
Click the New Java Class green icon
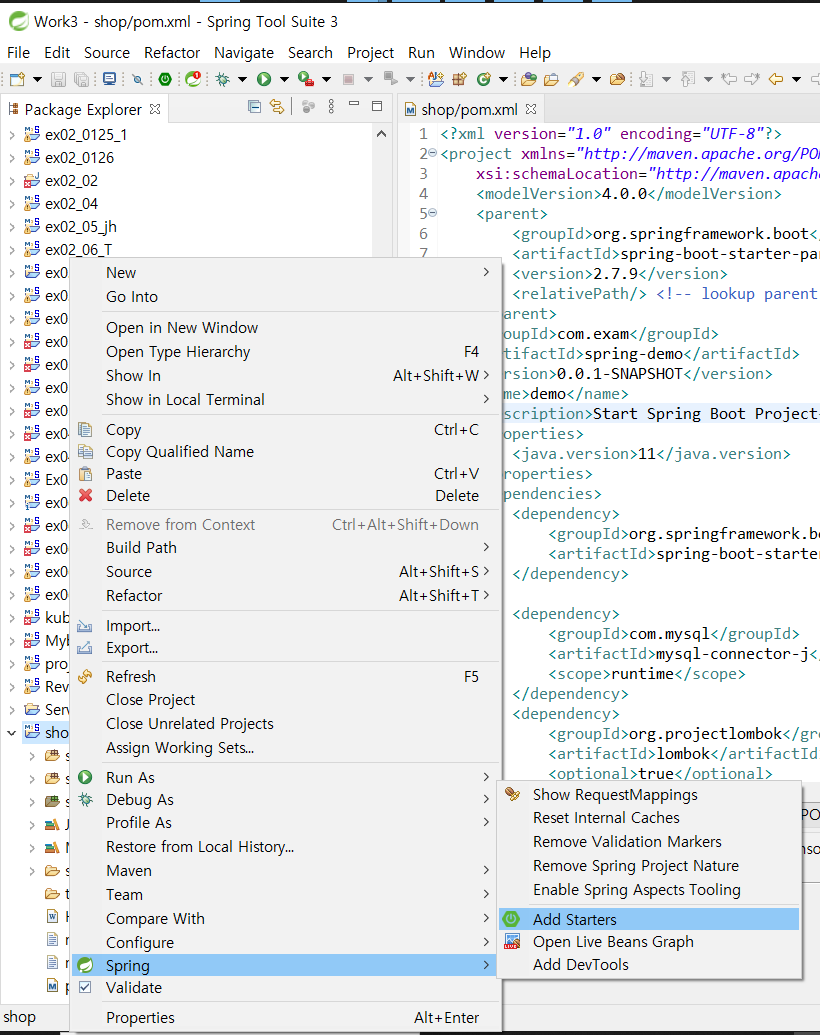pyautogui.click(x=484, y=79)
